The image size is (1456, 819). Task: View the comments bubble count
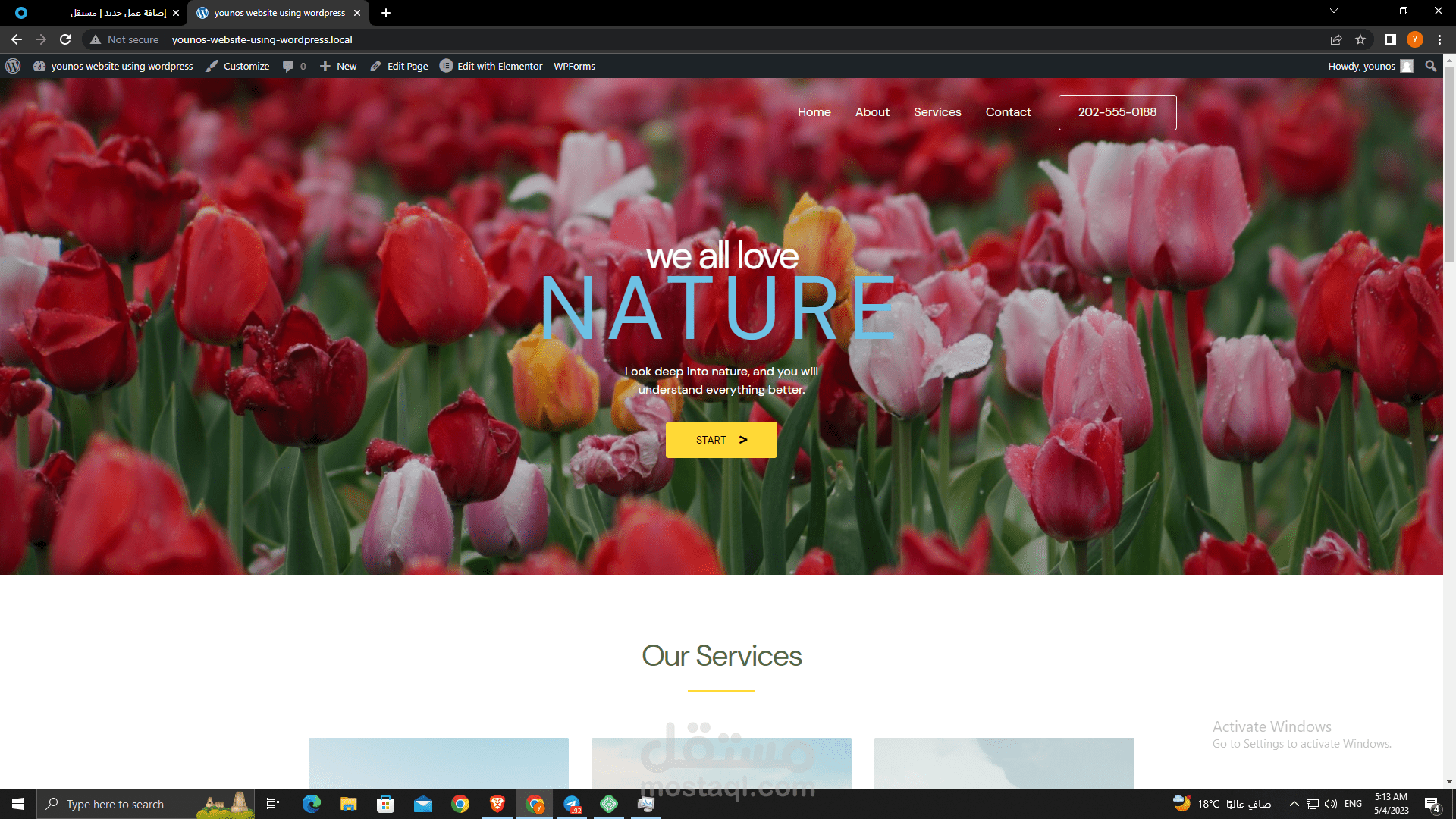click(x=294, y=66)
